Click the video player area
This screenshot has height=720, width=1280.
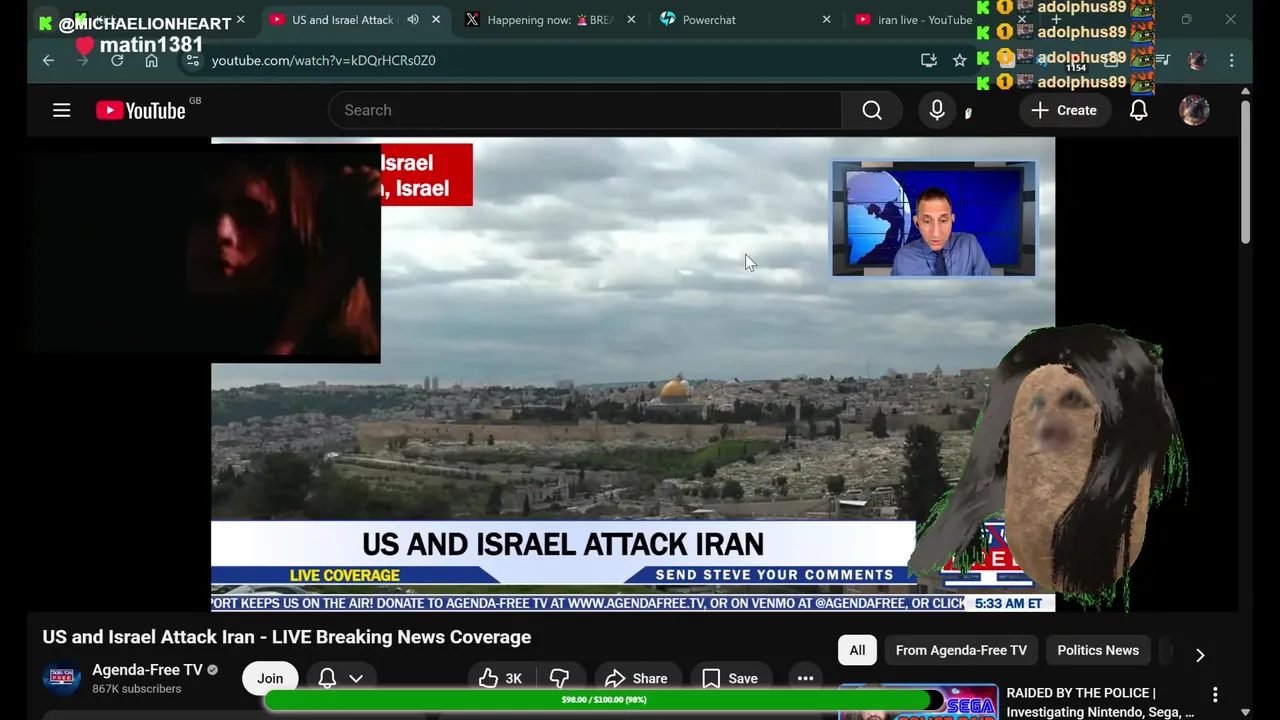[x=633, y=374]
